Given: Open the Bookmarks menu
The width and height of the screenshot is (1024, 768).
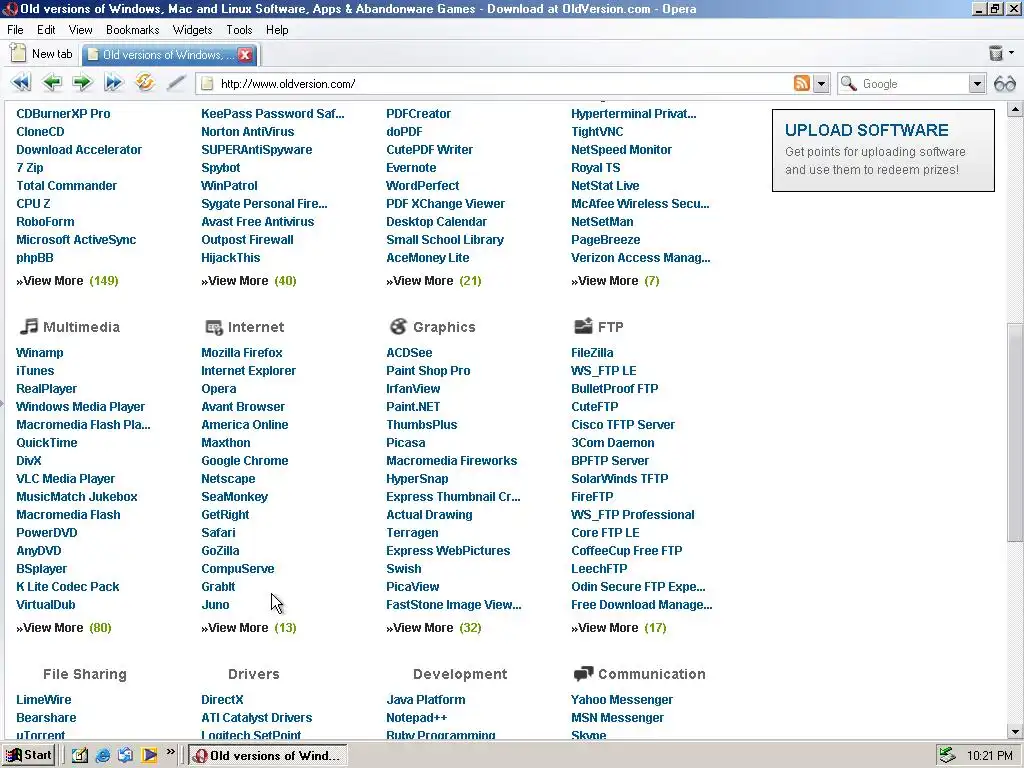Looking at the screenshot, I should [x=133, y=30].
